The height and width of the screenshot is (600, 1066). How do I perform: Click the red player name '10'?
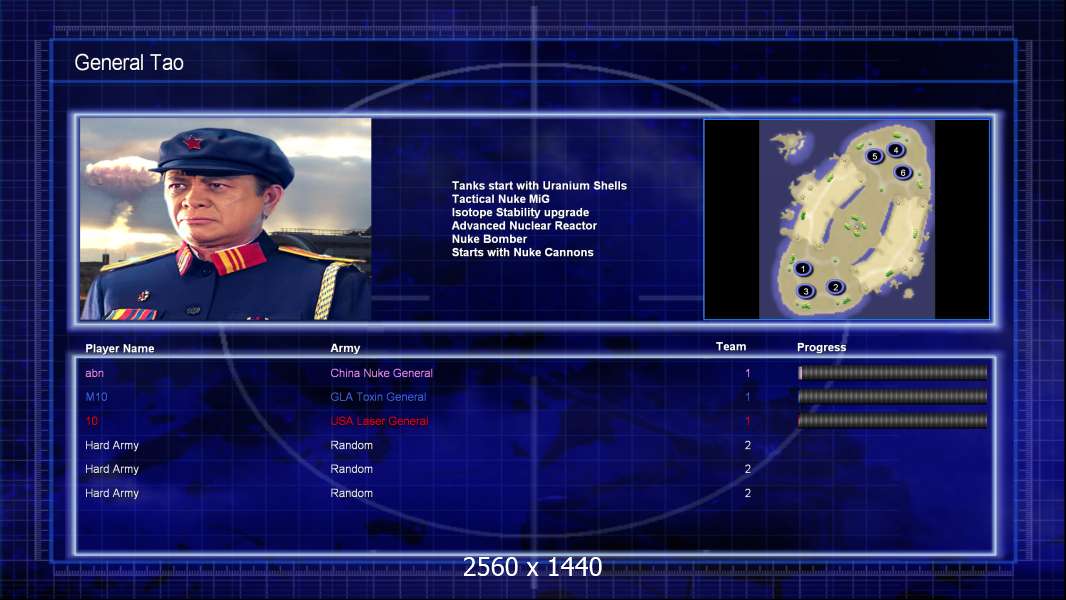92,421
